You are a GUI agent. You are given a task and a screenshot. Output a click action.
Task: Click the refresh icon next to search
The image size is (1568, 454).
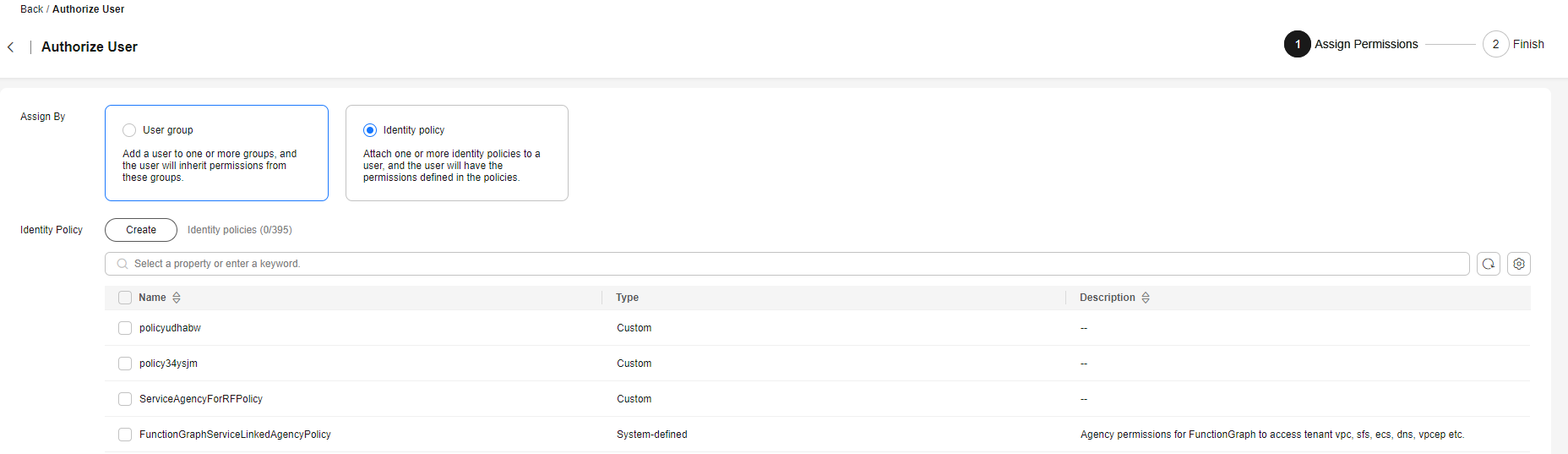point(1489,264)
